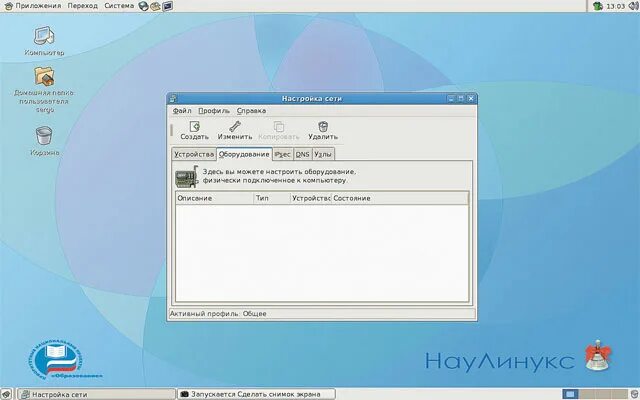The height and width of the screenshot is (400, 640).
Task: Click the Состояние column header
Action: coord(399,198)
